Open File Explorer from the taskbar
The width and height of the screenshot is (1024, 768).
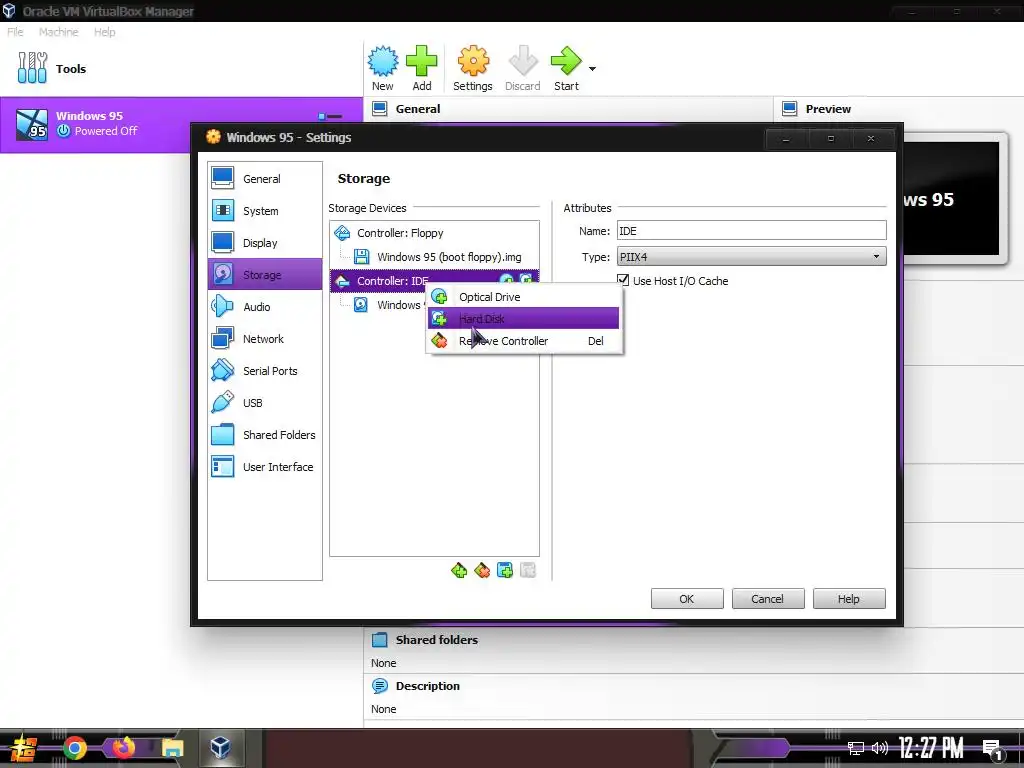click(x=173, y=748)
